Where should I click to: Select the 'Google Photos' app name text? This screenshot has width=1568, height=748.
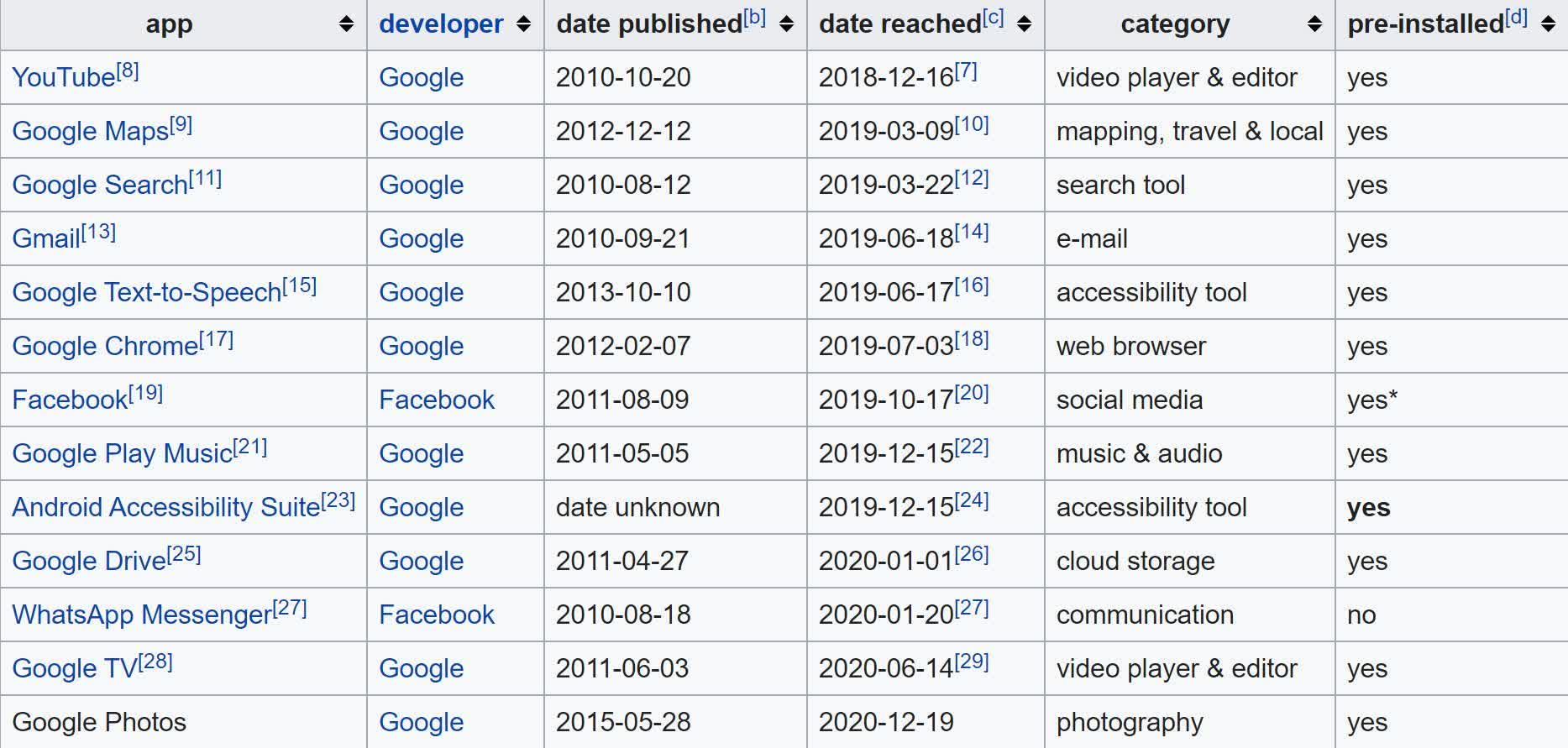pos(99,722)
